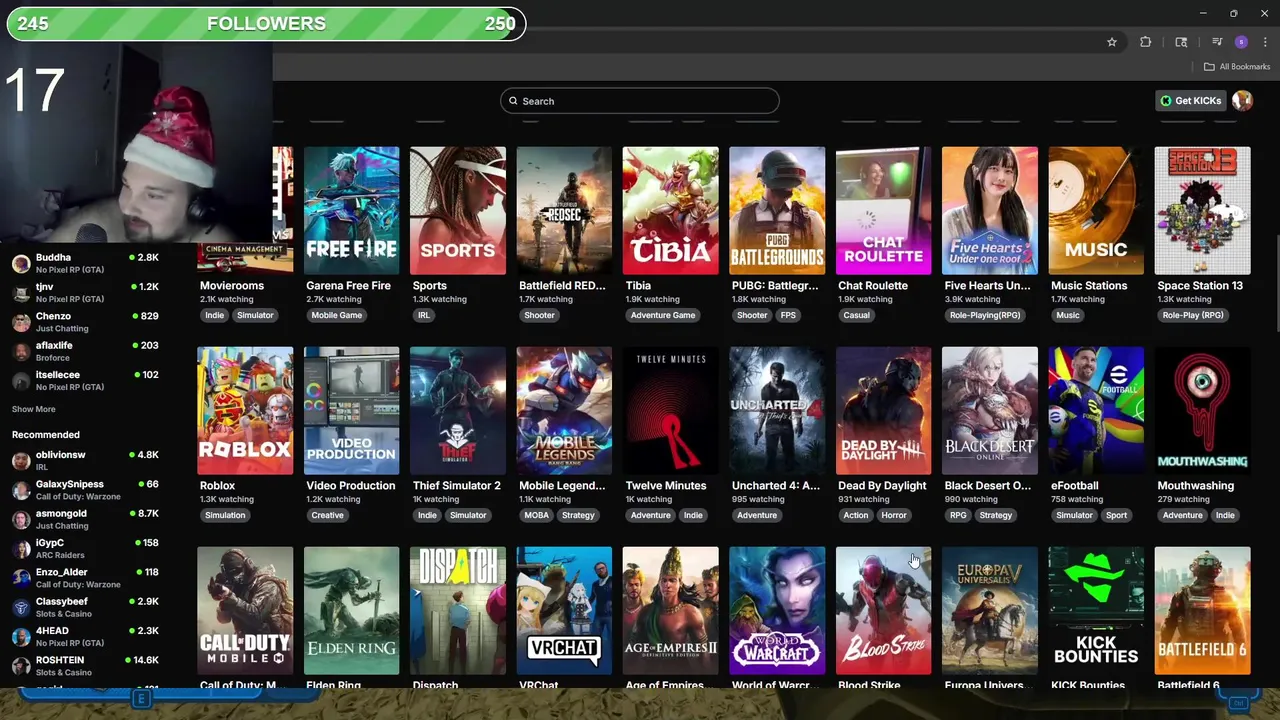Click Buddha's channel avatar in sidebar
1280x720 pixels.
[21, 264]
